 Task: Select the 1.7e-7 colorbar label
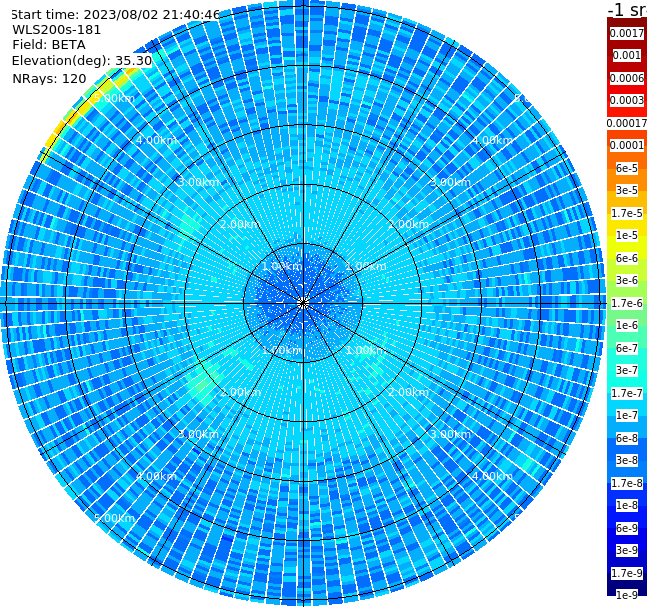click(627, 393)
